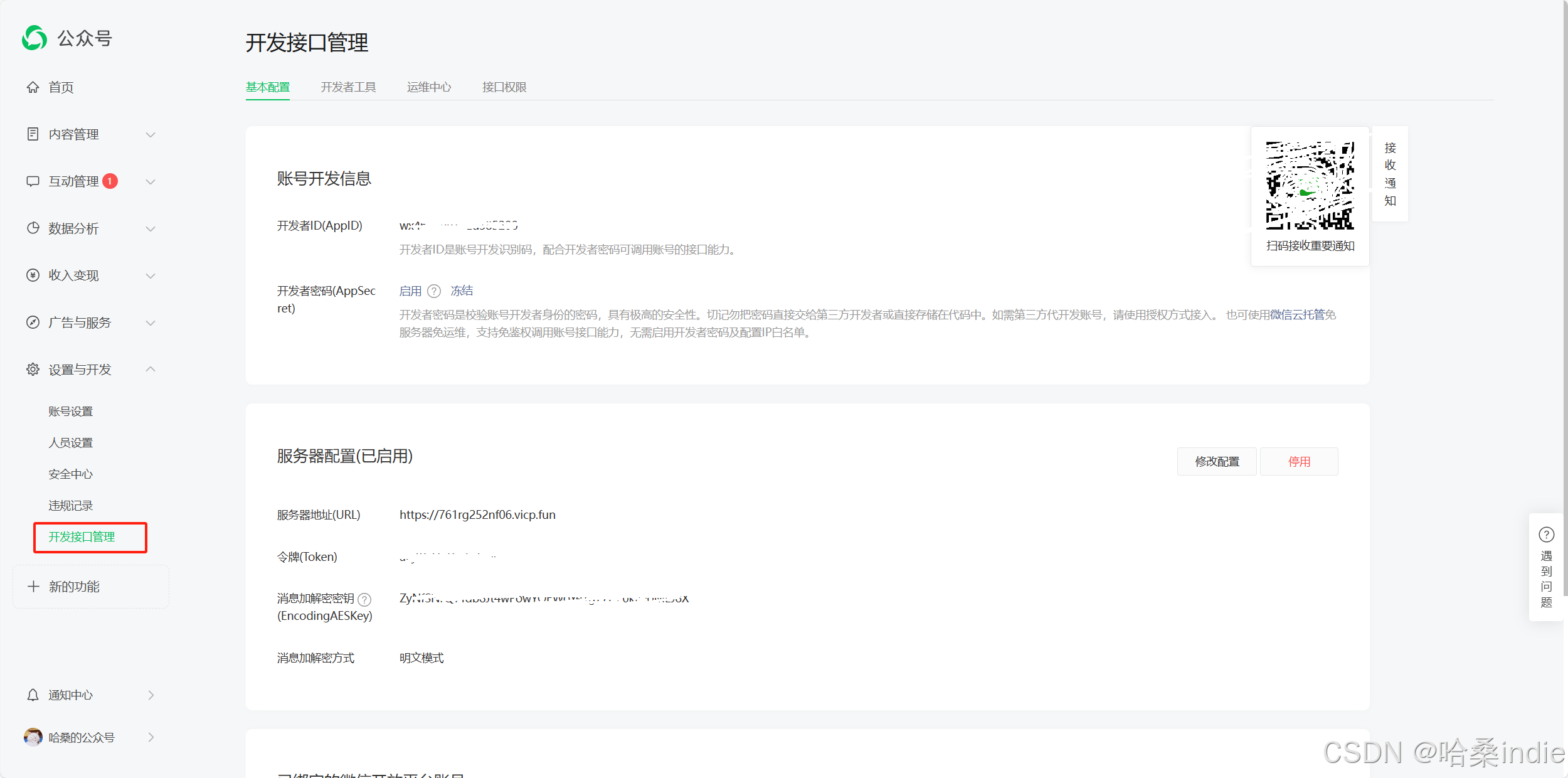
Task: Click help icon next to 启用
Action: [434, 291]
